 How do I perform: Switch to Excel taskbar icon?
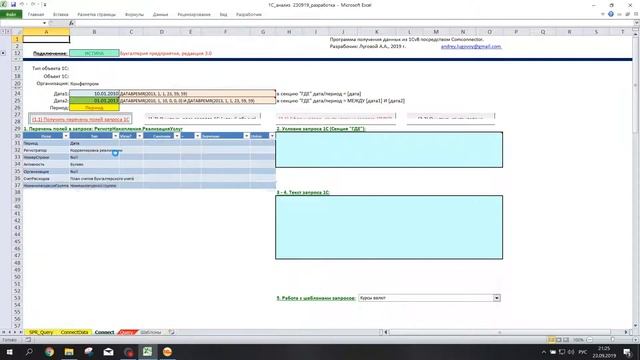pos(147,352)
